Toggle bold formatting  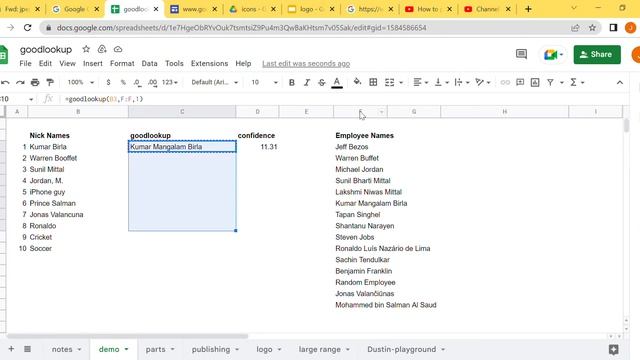tap(291, 82)
